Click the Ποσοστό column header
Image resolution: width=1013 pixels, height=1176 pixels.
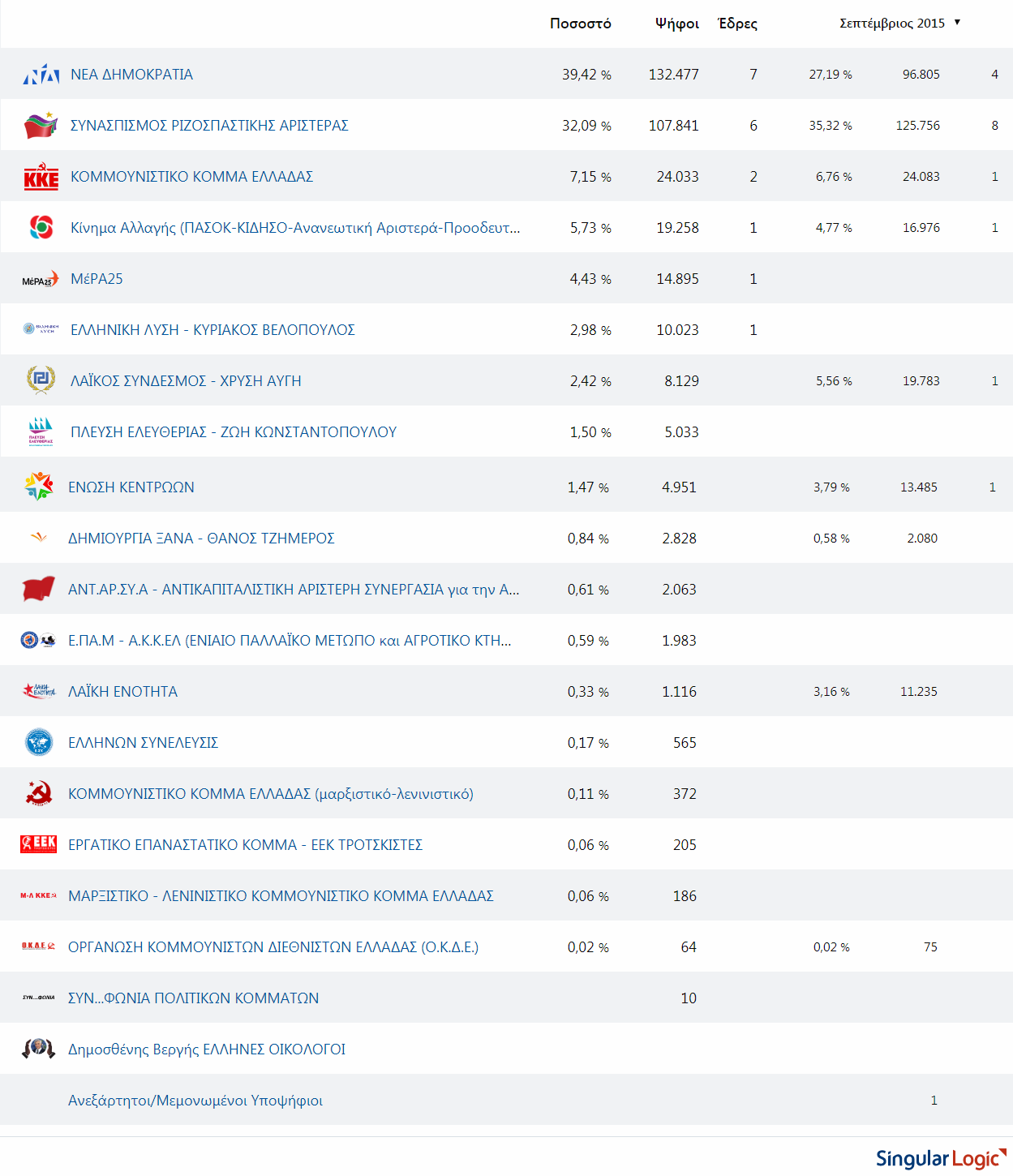[581, 24]
